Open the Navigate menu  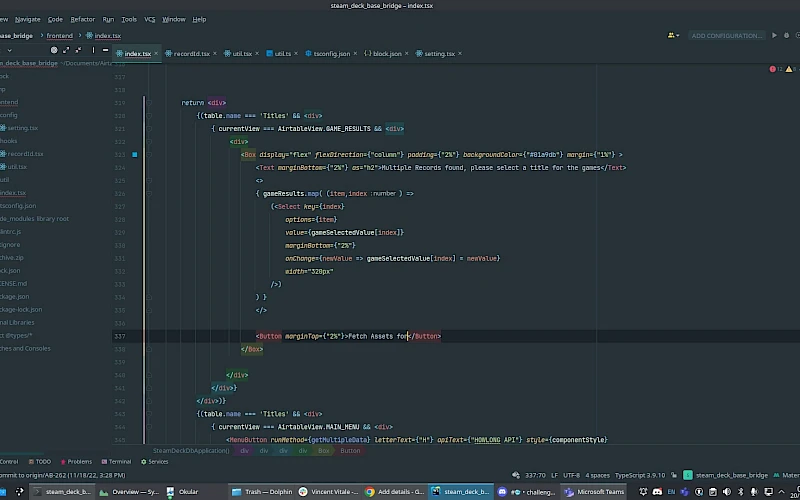point(28,19)
